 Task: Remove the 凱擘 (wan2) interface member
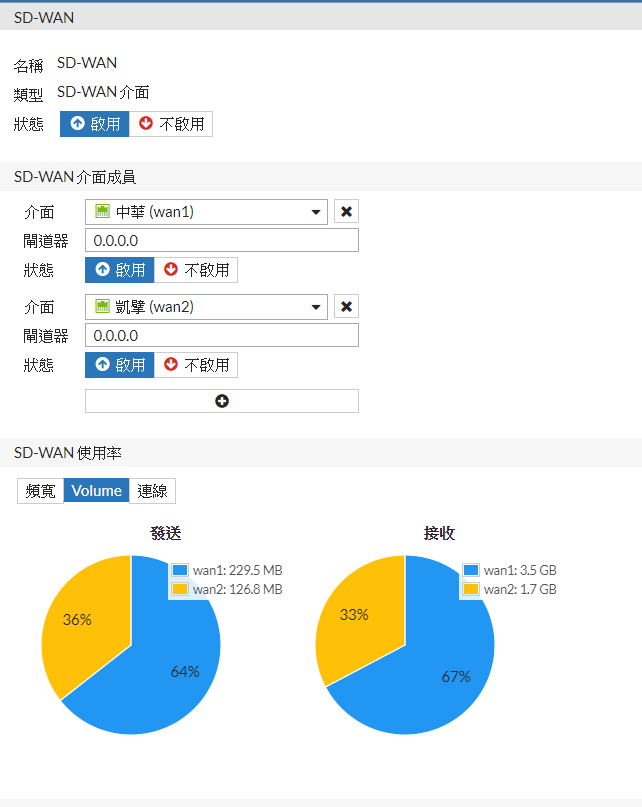point(346,307)
